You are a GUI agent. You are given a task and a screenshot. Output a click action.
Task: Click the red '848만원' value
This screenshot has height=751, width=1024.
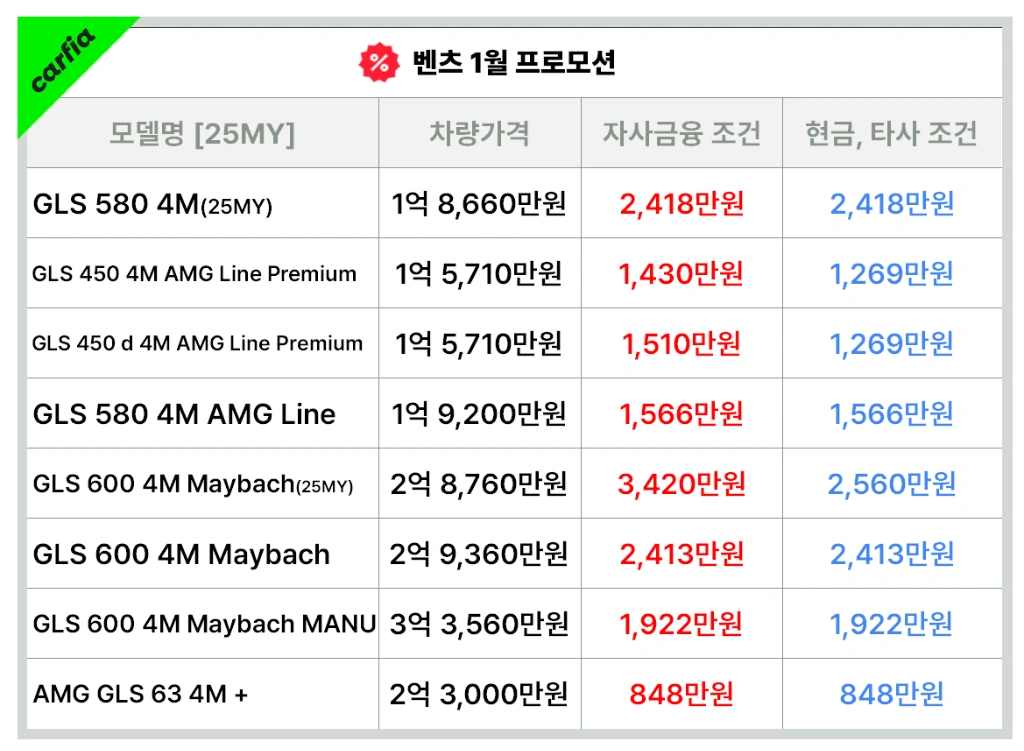tap(682, 694)
